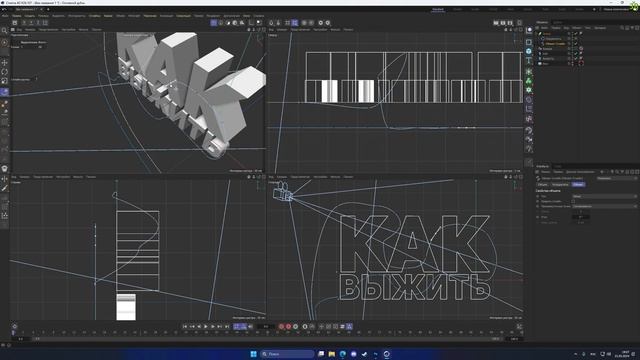
Task: Toggle green checkmark of top object row
Action: pos(576,33)
